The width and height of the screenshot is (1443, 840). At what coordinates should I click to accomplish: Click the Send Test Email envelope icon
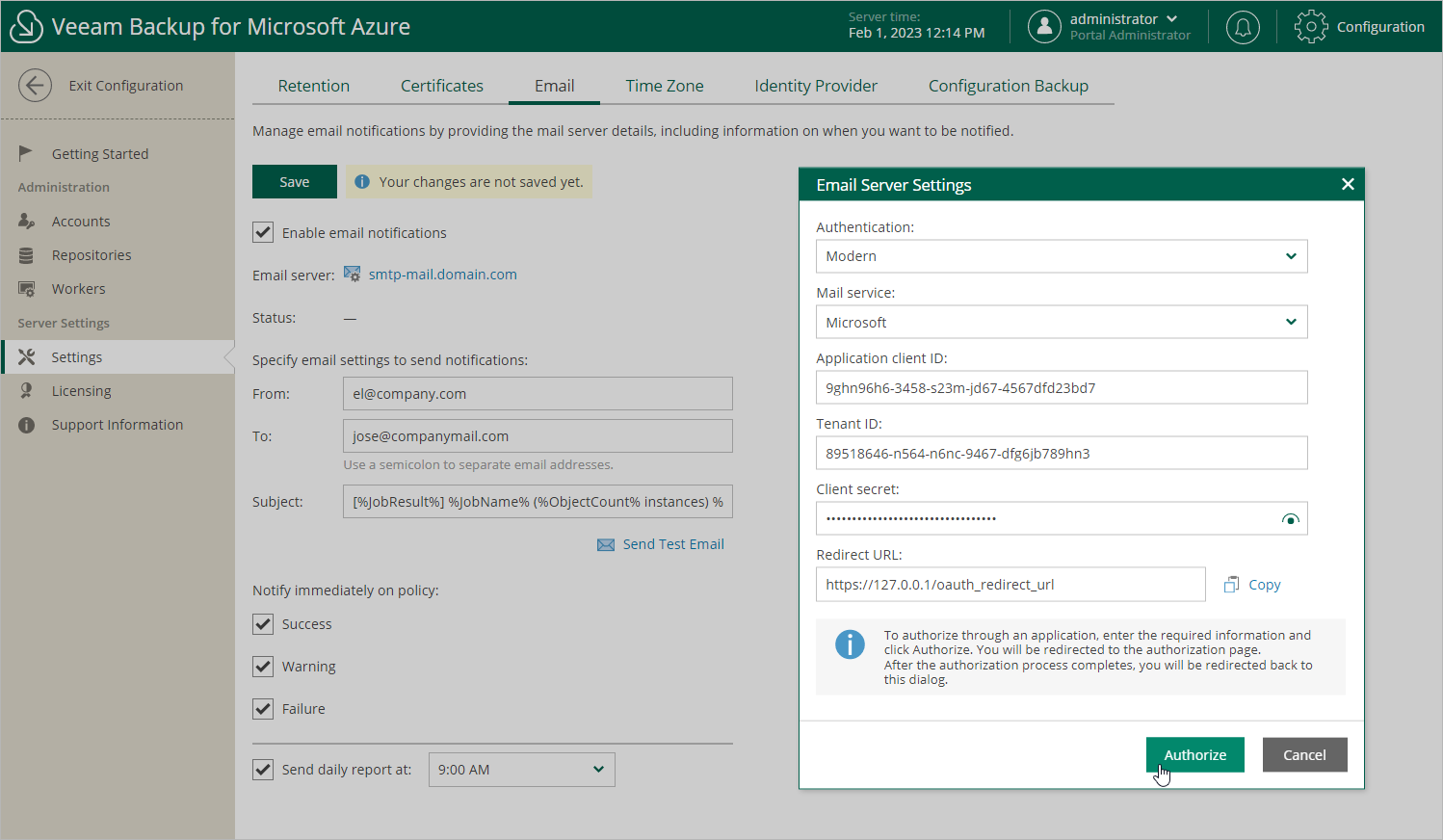[x=606, y=545]
